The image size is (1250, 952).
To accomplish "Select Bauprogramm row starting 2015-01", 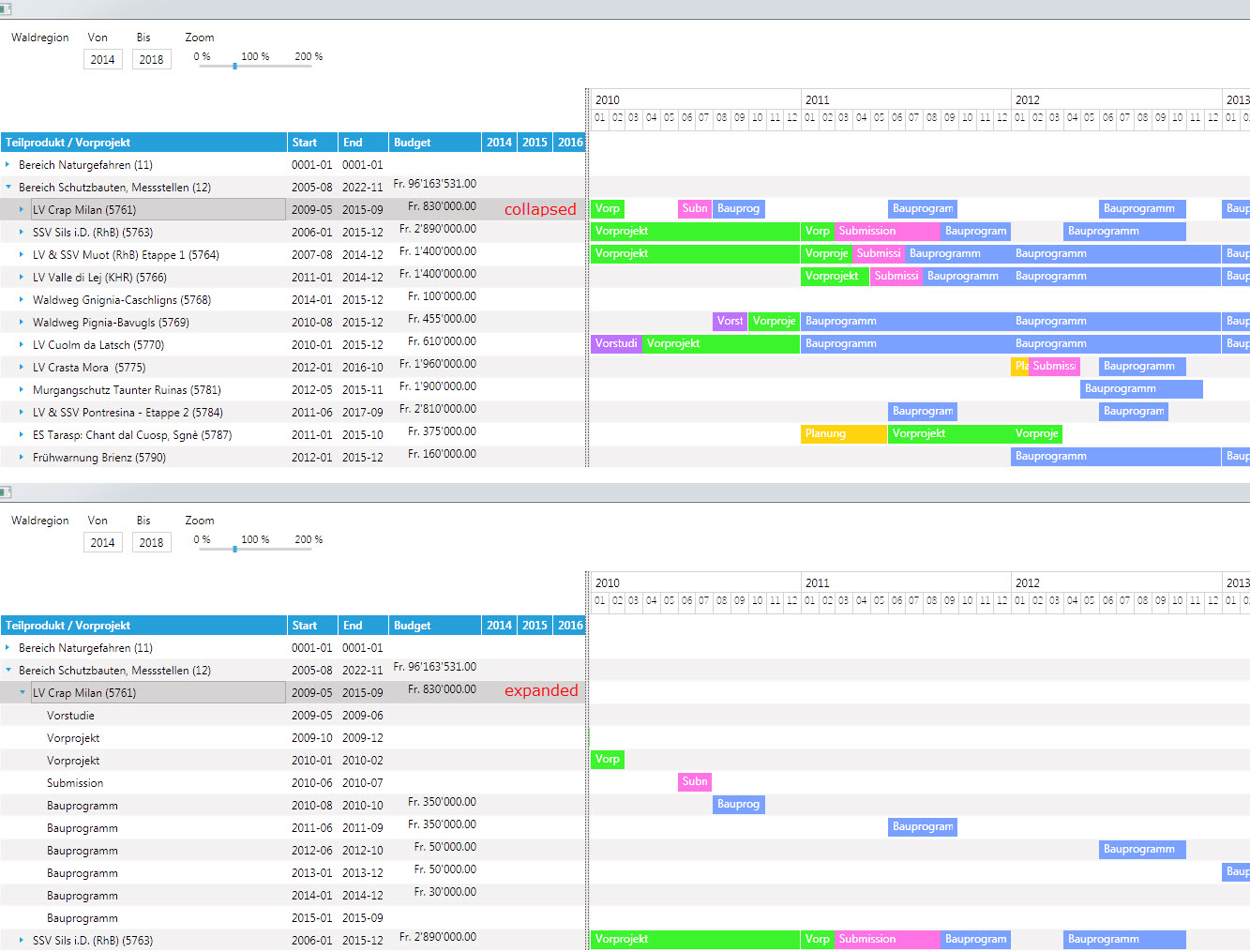I will click(293, 918).
